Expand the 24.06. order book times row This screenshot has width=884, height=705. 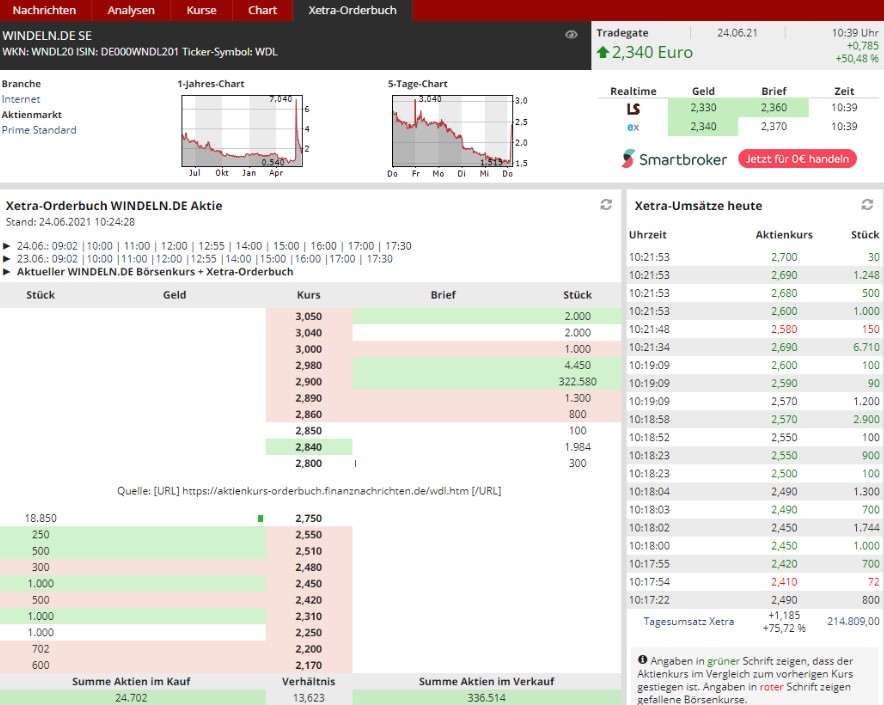pyautogui.click(x=7, y=245)
